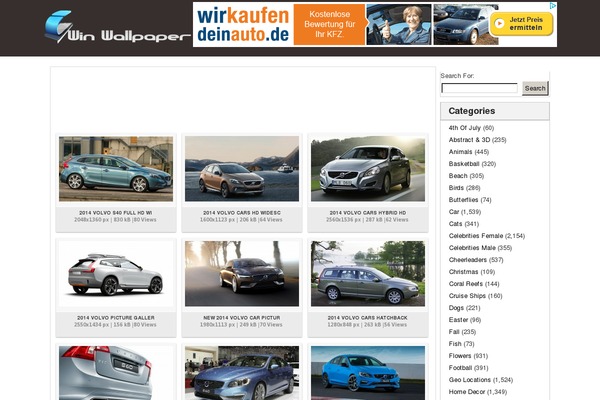Open the bright blue Volvo sedan thumbnail
This screenshot has width=600, height=400.
368,373
